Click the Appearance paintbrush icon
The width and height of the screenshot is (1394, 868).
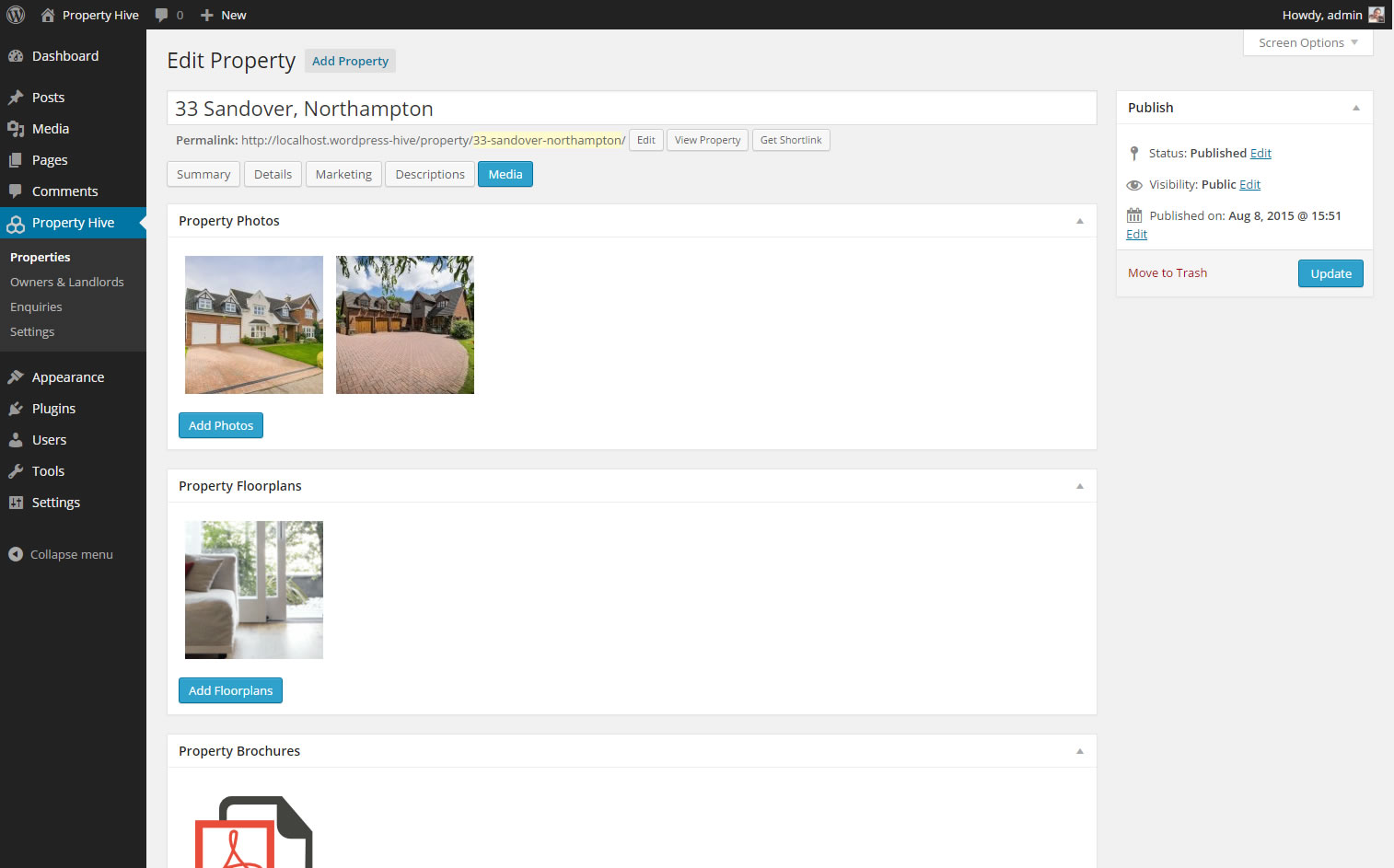[16, 377]
